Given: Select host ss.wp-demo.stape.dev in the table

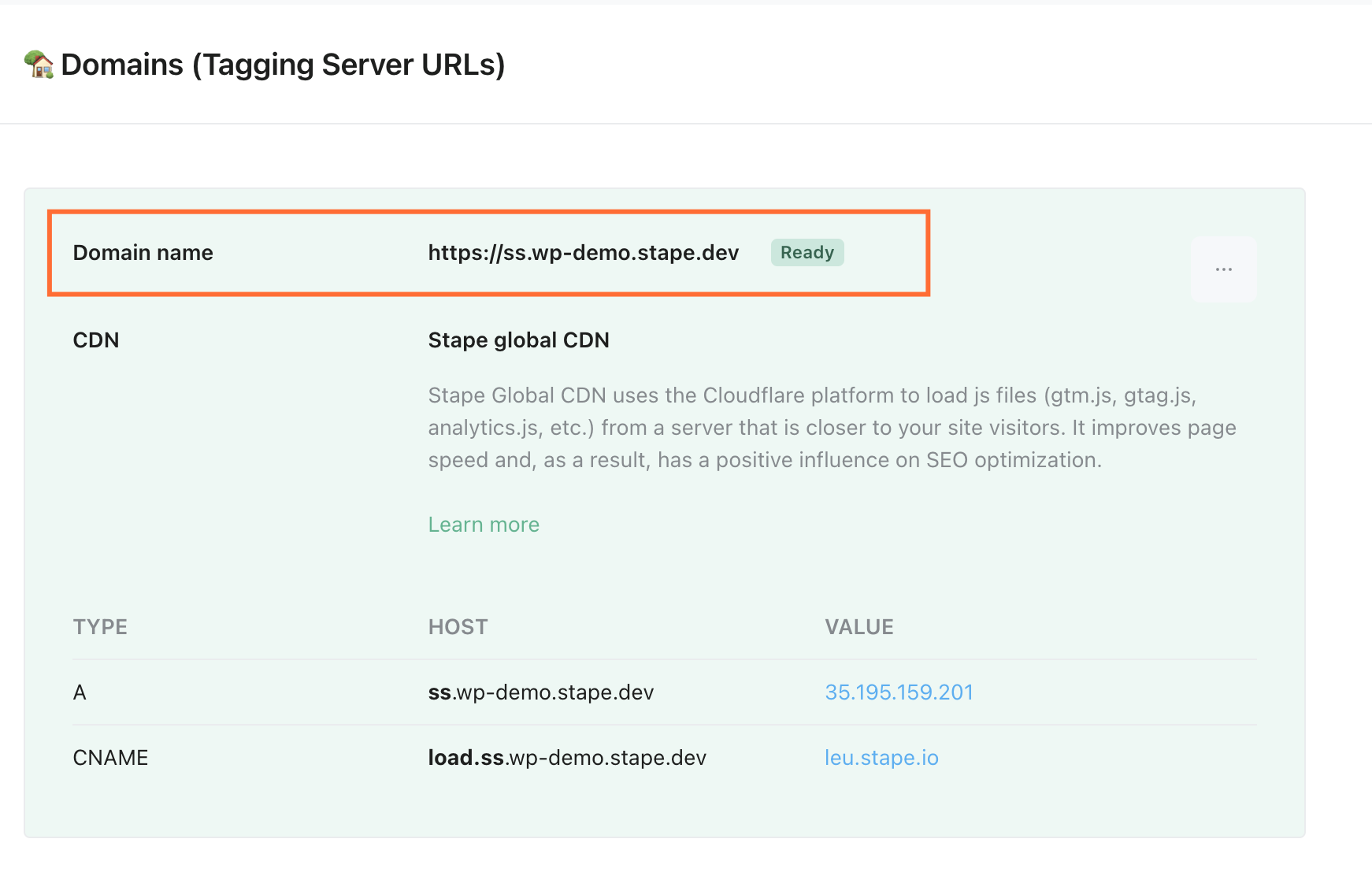Looking at the screenshot, I should [x=540, y=692].
